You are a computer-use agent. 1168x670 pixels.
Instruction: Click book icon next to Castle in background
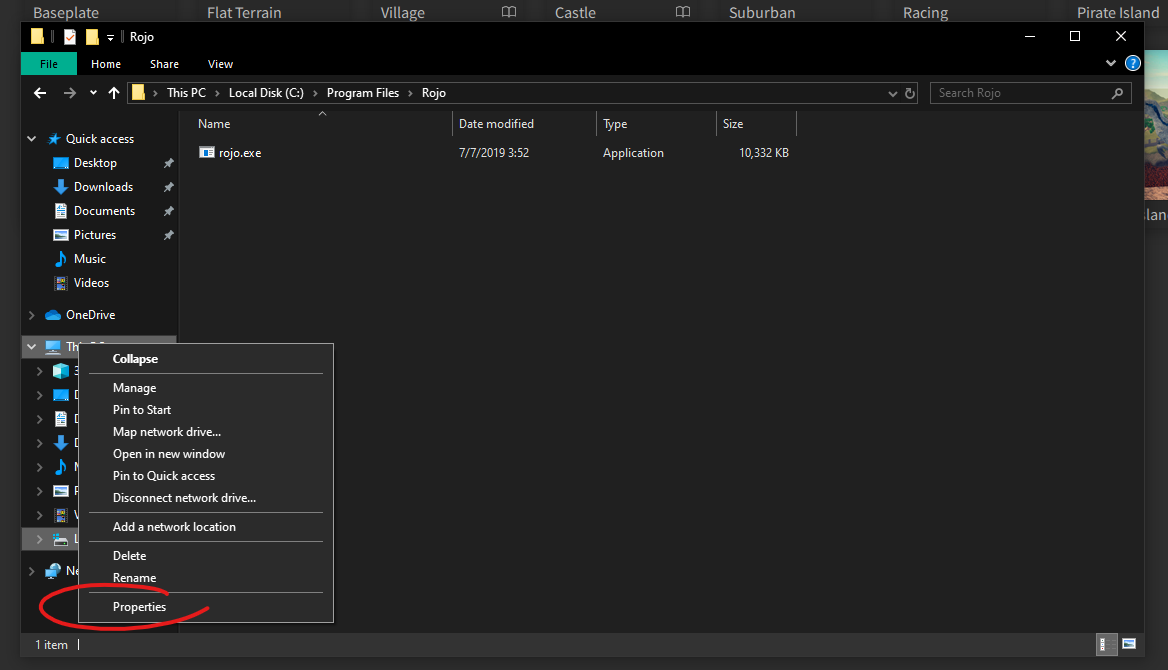[683, 12]
